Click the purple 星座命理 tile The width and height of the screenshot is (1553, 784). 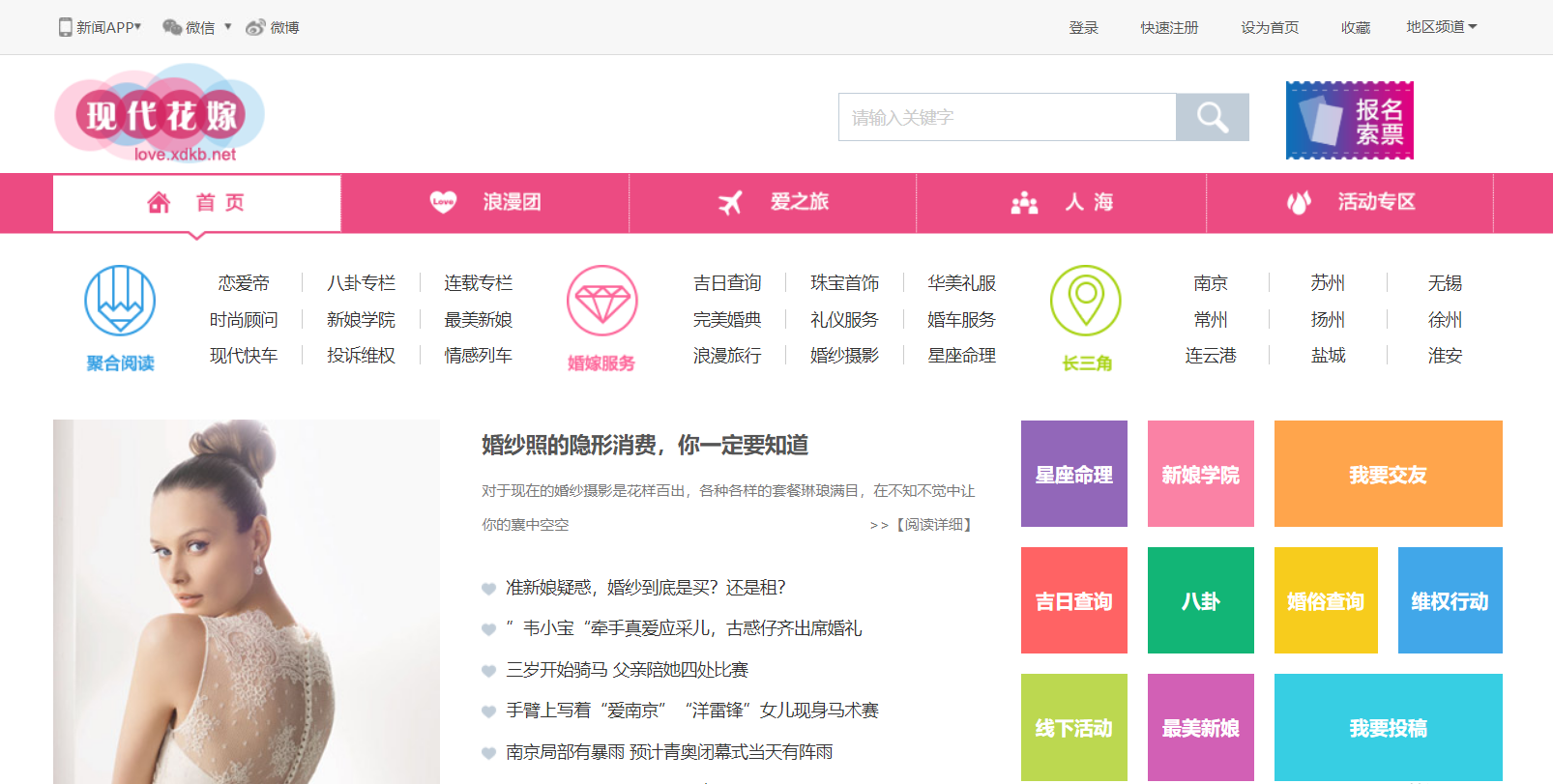1073,474
